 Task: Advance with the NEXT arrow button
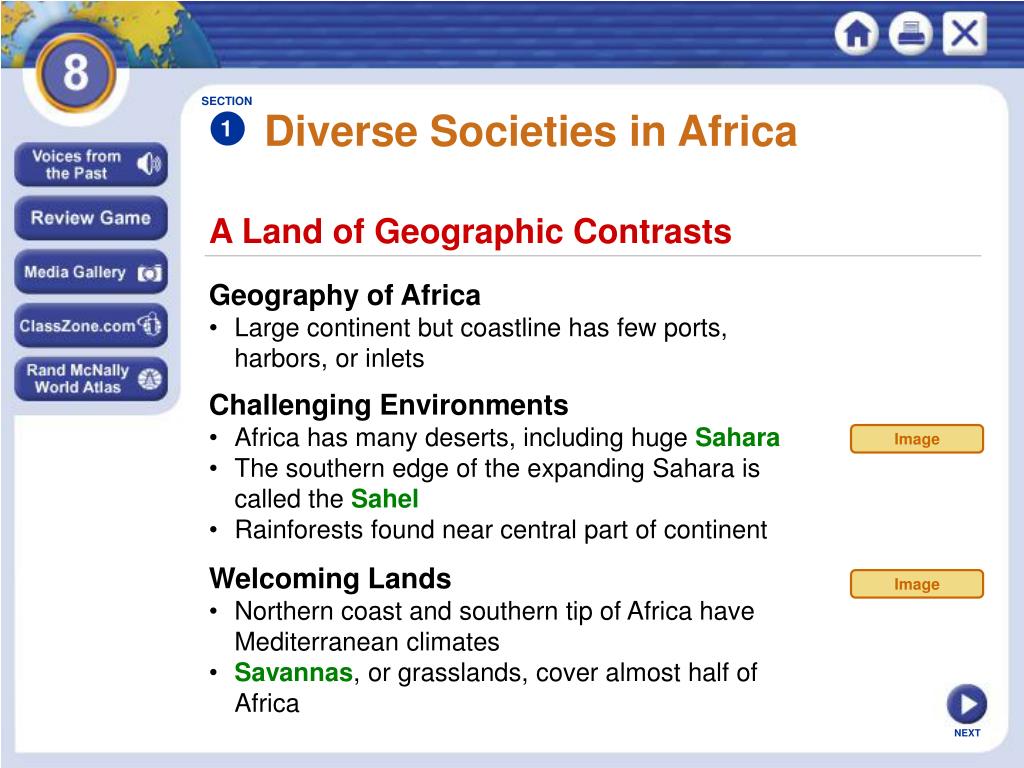coord(967,705)
